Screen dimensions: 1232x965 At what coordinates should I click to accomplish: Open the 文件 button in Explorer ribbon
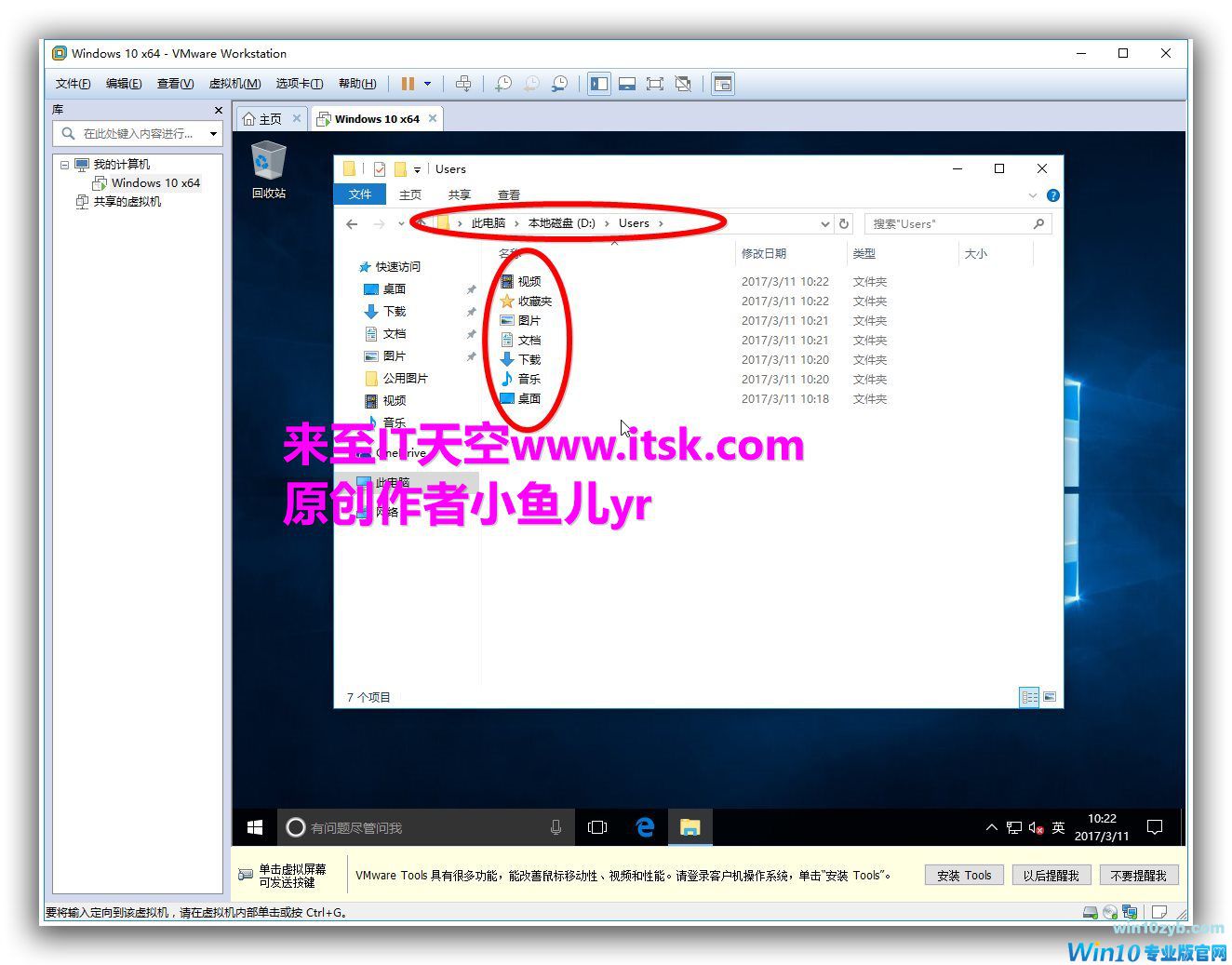(360, 194)
